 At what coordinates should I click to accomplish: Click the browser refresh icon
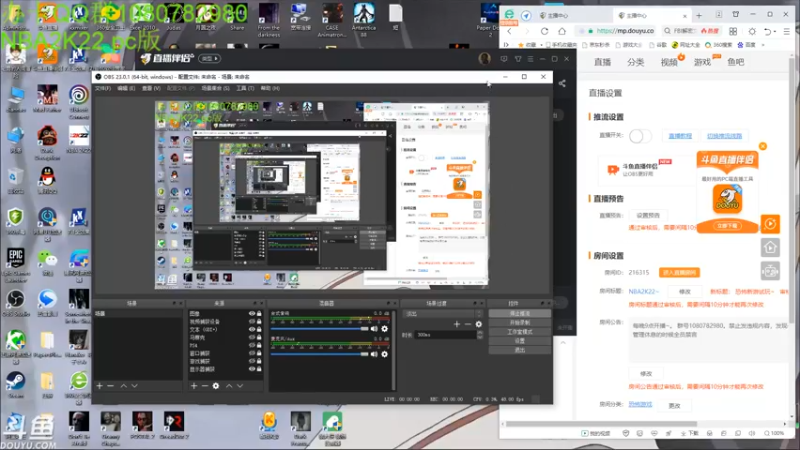544,31
